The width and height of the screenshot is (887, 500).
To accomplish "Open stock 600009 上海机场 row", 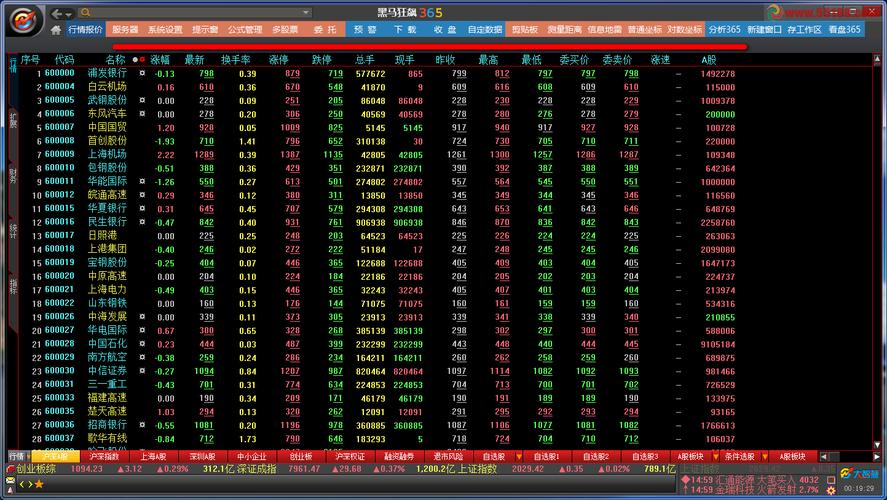I will tap(107, 154).
